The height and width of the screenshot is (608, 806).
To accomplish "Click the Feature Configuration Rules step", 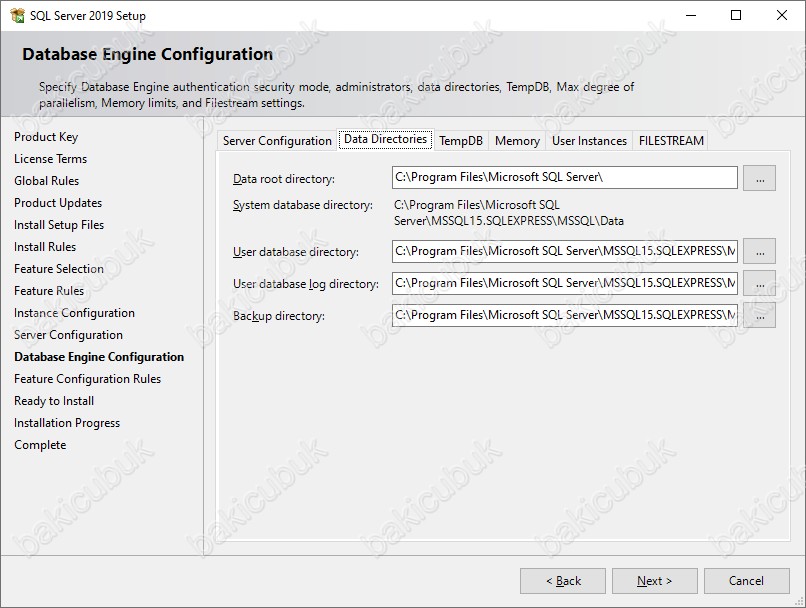I will tap(87, 379).
